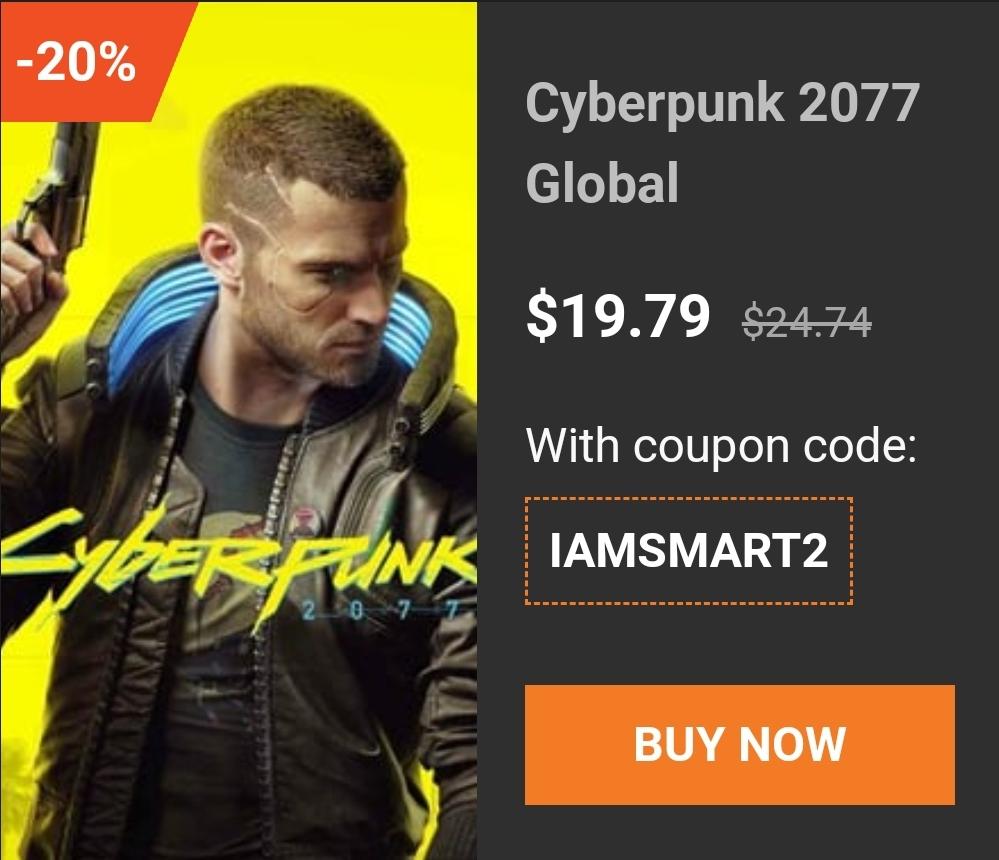This screenshot has height=860, width=999.
Task: Click the -20% discount badge
Action: tap(76, 62)
